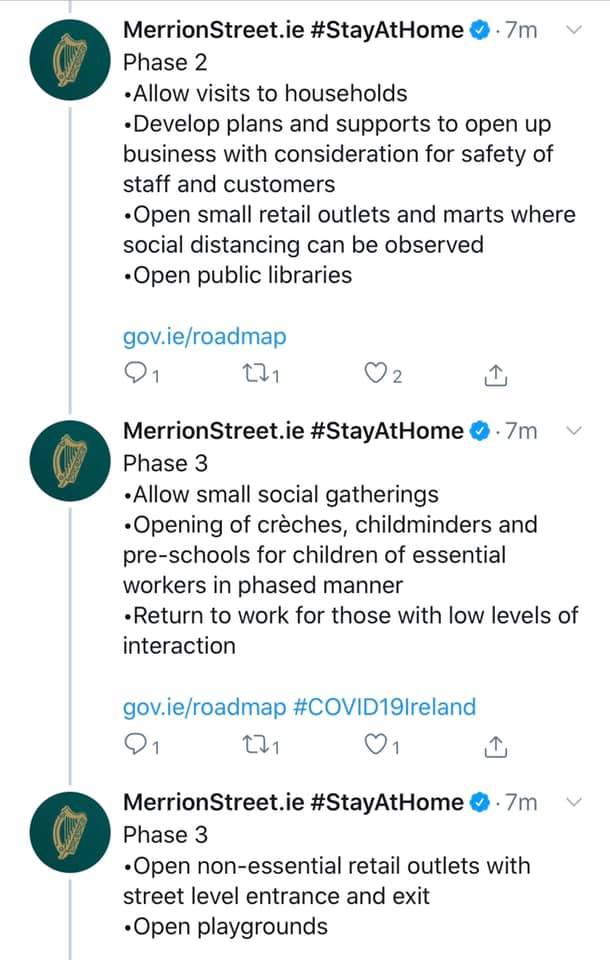The image size is (610, 960).
Task: Open harp avatar on the Phase 2 tweet
Action: coord(70,60)
